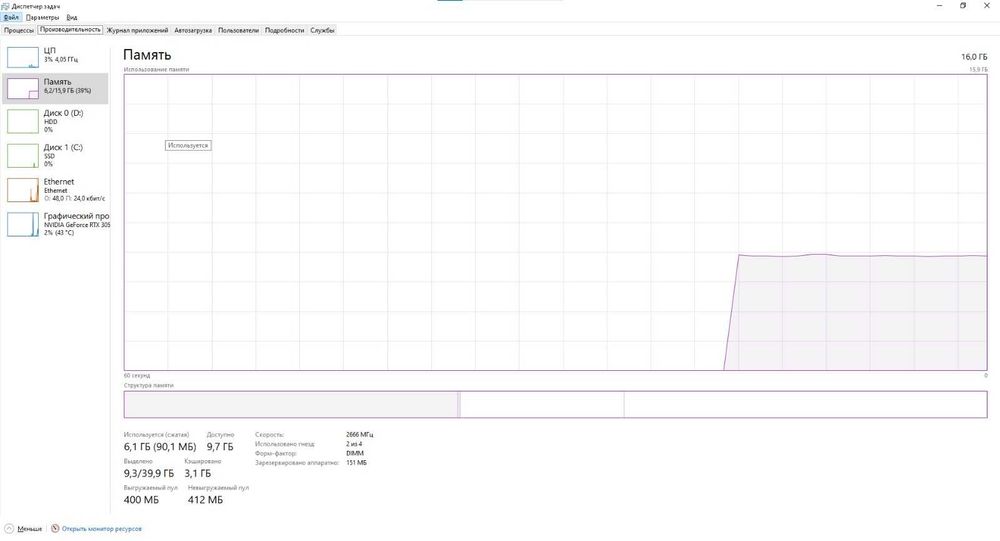Click the Task Manager title bar icon
The image size is (1000, 541).
[x=6, y=6]
